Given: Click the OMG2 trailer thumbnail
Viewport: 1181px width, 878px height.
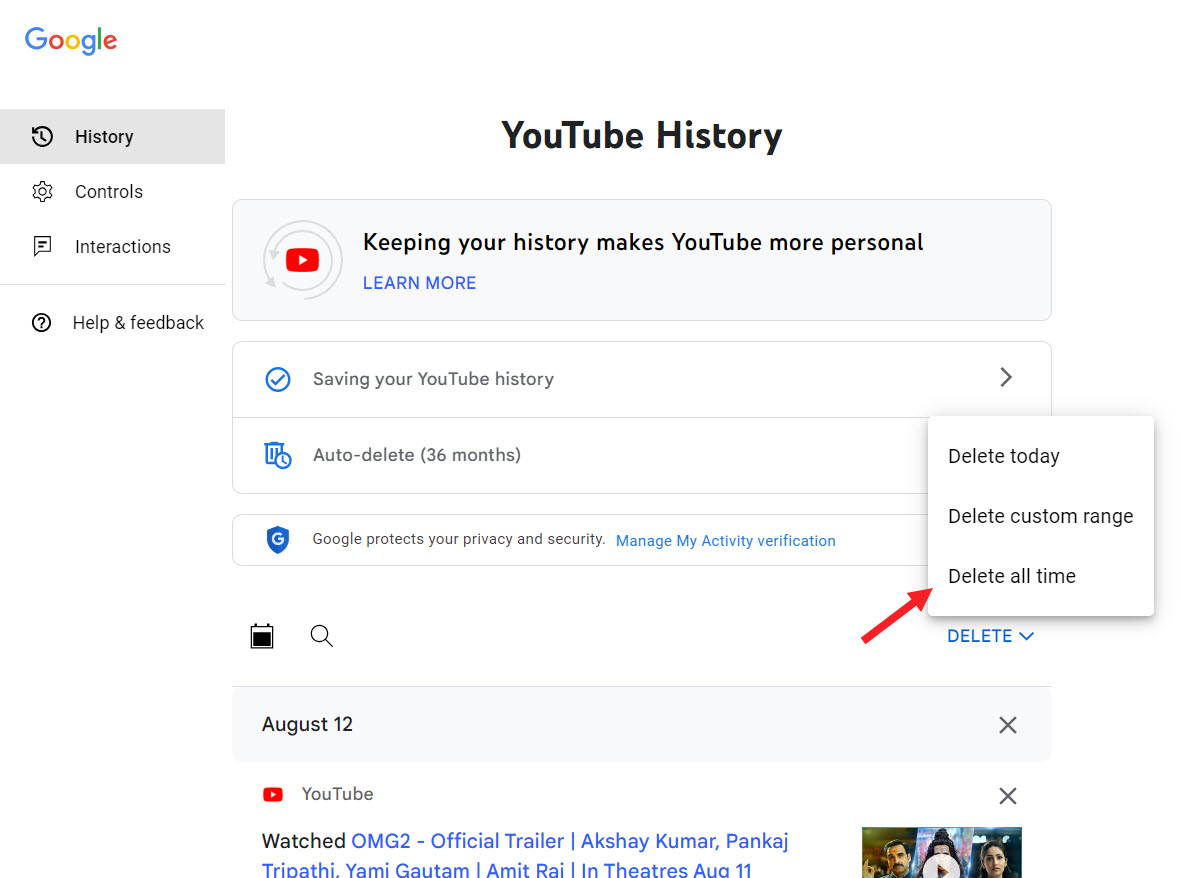Looking at the screenshot, I should pyautogui.click(x=941, y=852).
